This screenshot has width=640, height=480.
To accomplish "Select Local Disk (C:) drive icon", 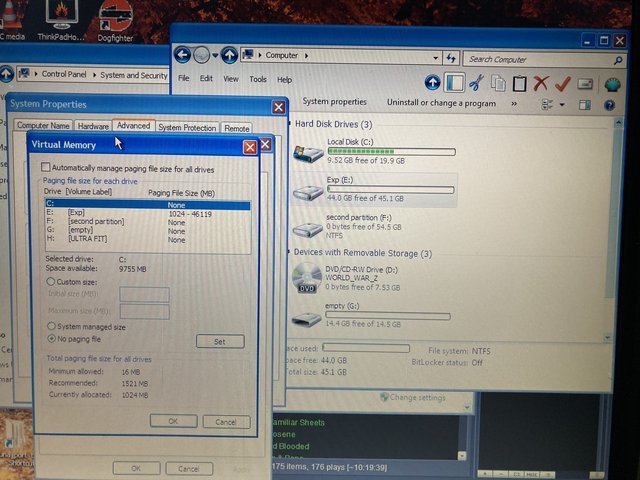I will [x=308, y=153].
